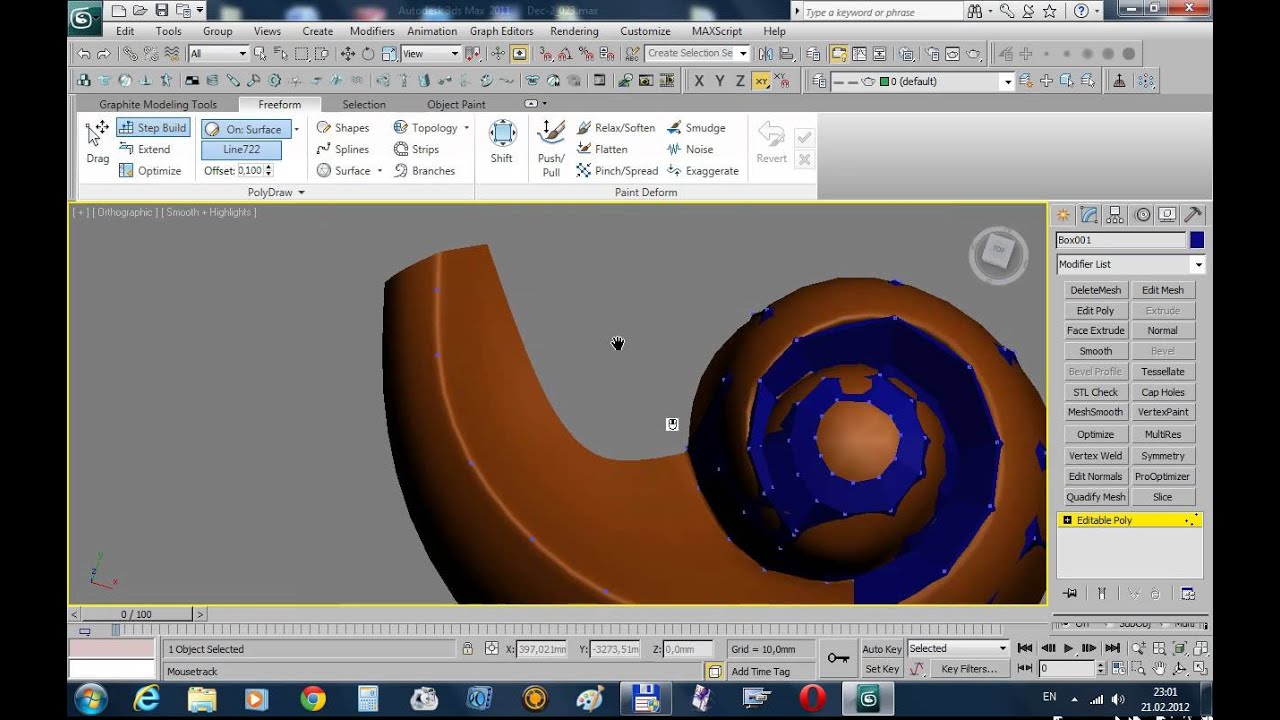Open the Topology dropdown arrow
Image resolution: width=1280 pixels, height=720 pixels.
467,128
